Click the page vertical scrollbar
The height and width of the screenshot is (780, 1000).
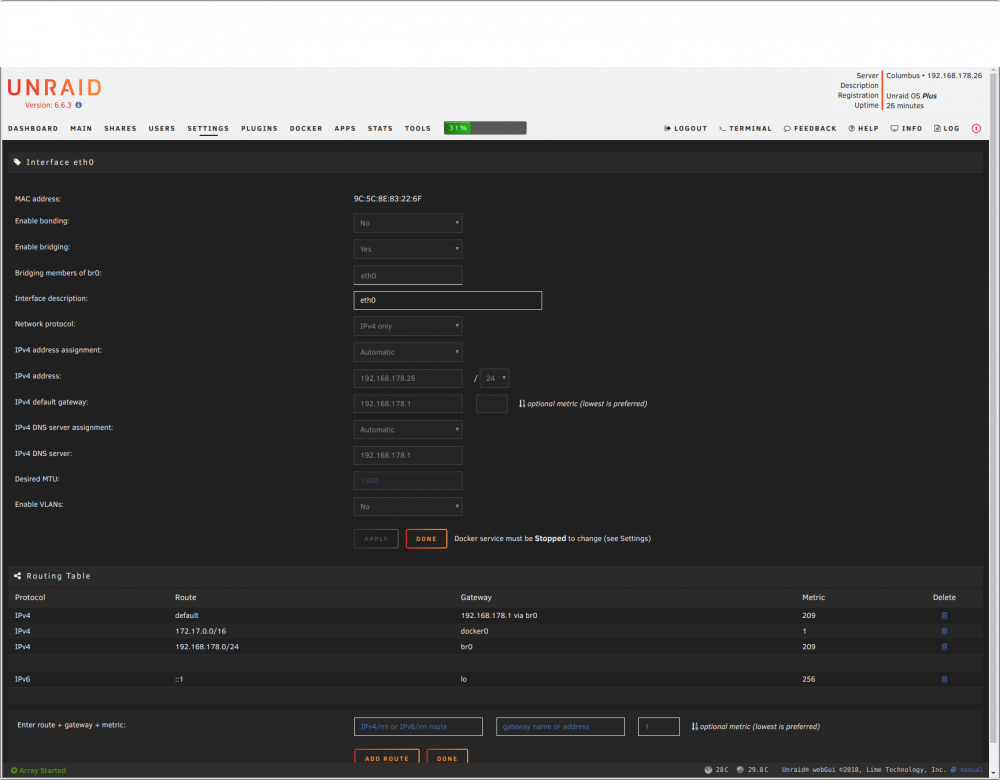coord(994,408)
